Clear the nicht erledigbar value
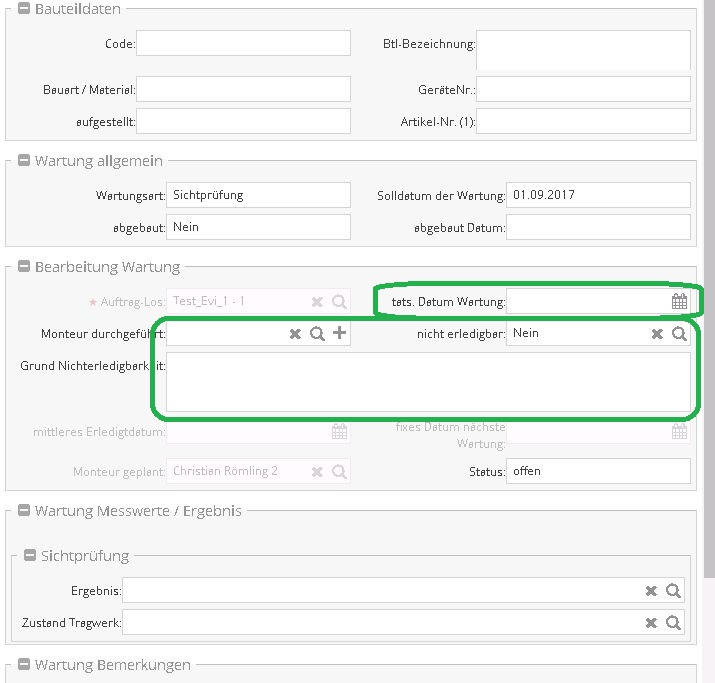This screenshot has width=715, height=683. [657, 334]
